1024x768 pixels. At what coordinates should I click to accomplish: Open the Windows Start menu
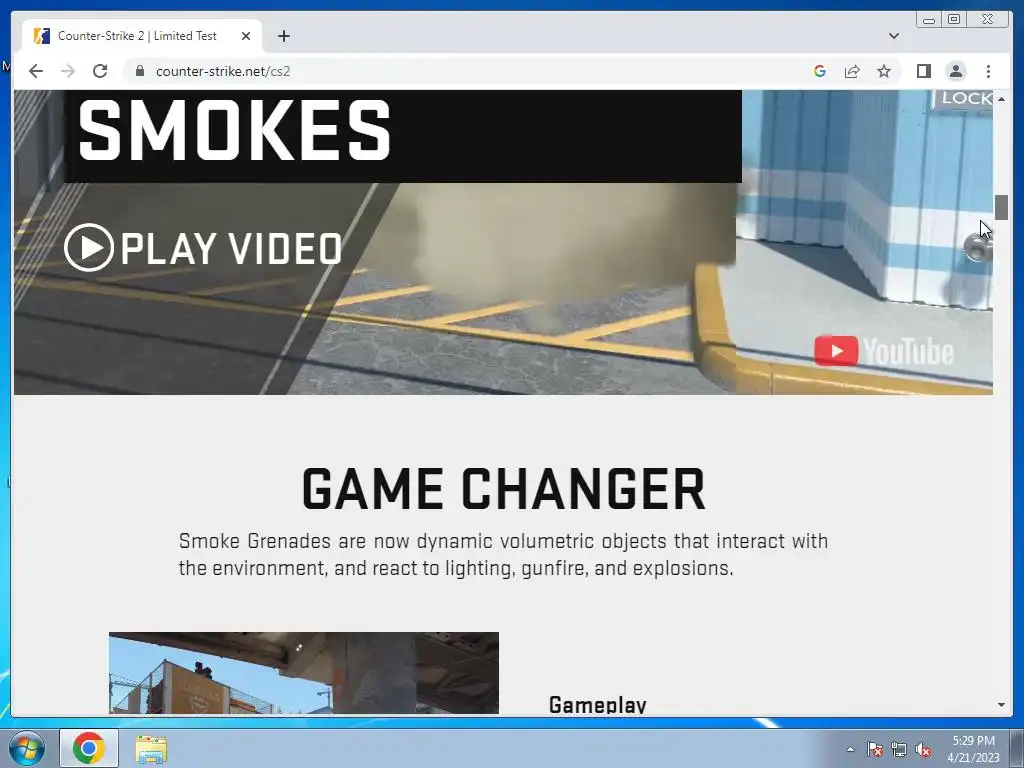[x=27, y=748]
